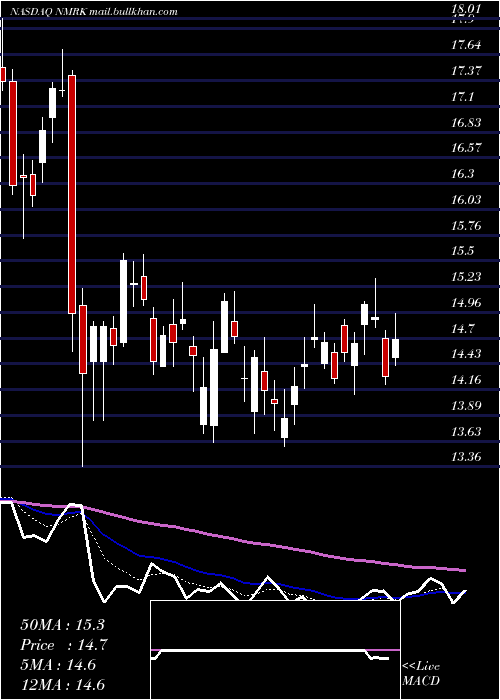Click the 14.43 price axis label
500x700 pixels.
coord(467,354)
